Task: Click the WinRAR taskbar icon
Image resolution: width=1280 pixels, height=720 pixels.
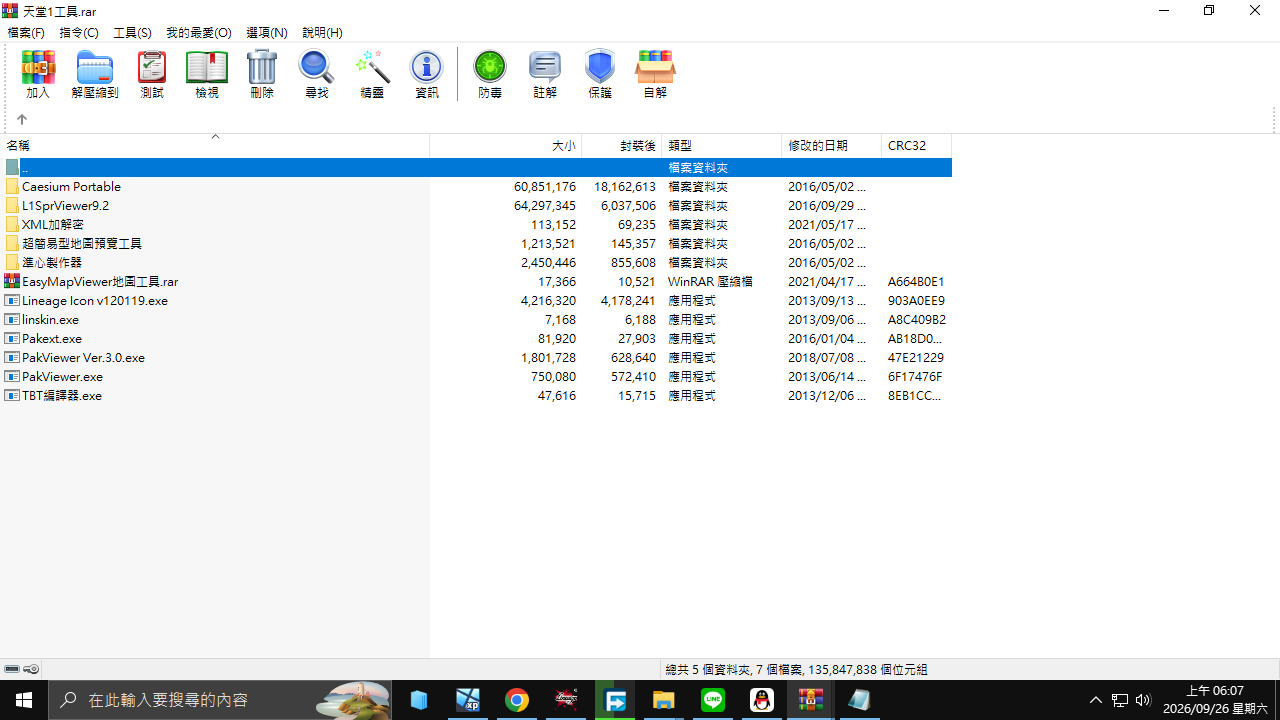Action: pos(811,700)
